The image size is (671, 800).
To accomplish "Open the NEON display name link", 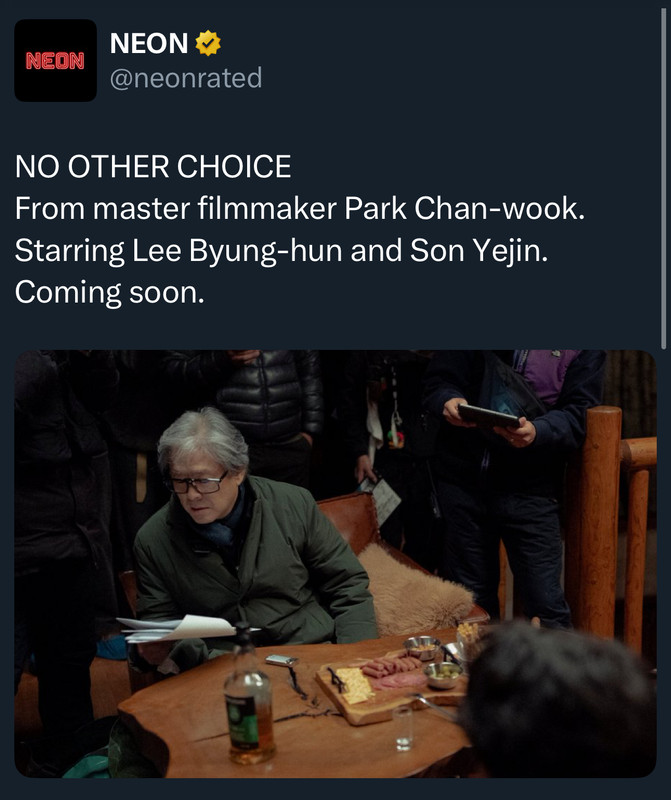I will (149, 43).
